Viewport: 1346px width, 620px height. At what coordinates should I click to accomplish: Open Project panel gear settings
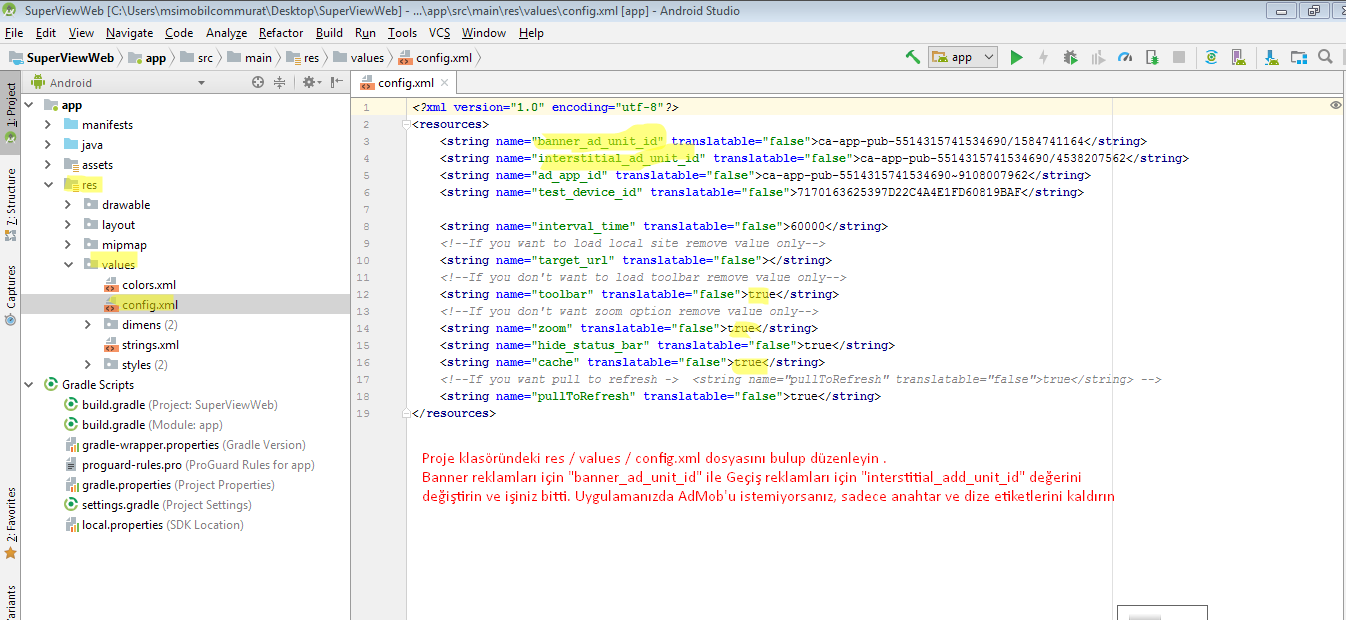[310, 82]
